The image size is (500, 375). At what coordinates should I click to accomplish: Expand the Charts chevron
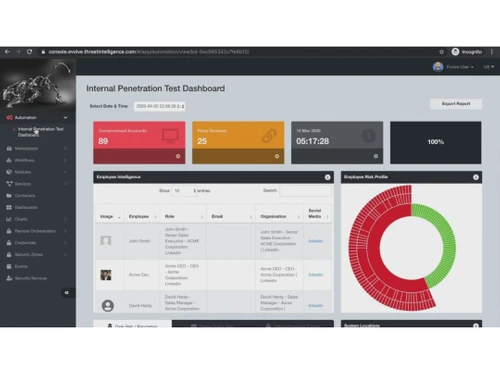(65, 219)
